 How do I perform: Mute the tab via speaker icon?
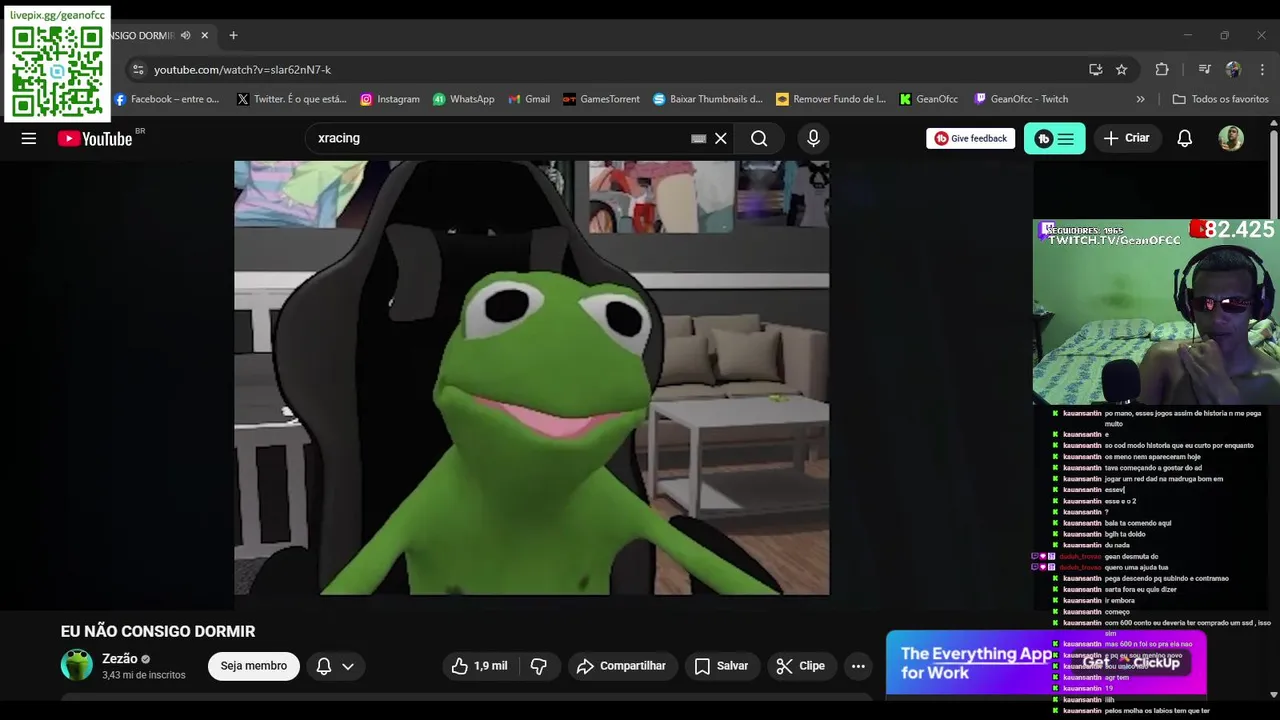185,36
